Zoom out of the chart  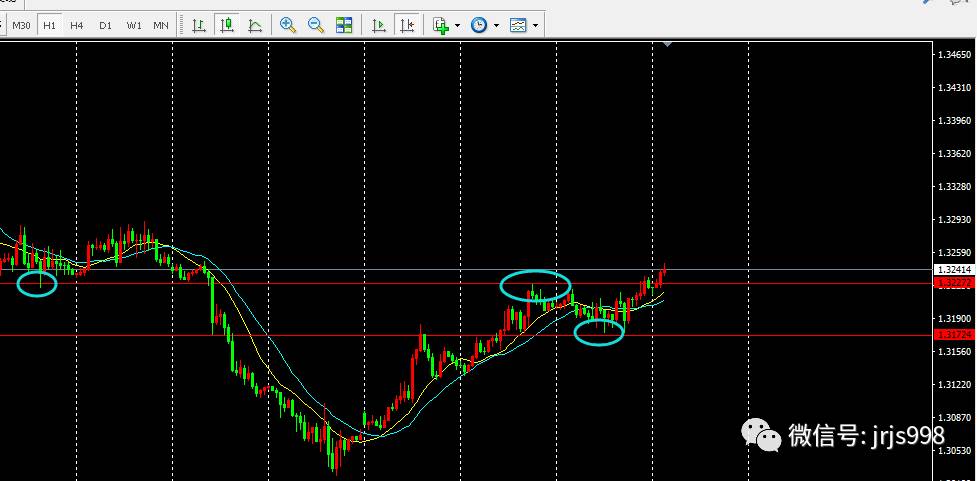(x=316, y=25)
